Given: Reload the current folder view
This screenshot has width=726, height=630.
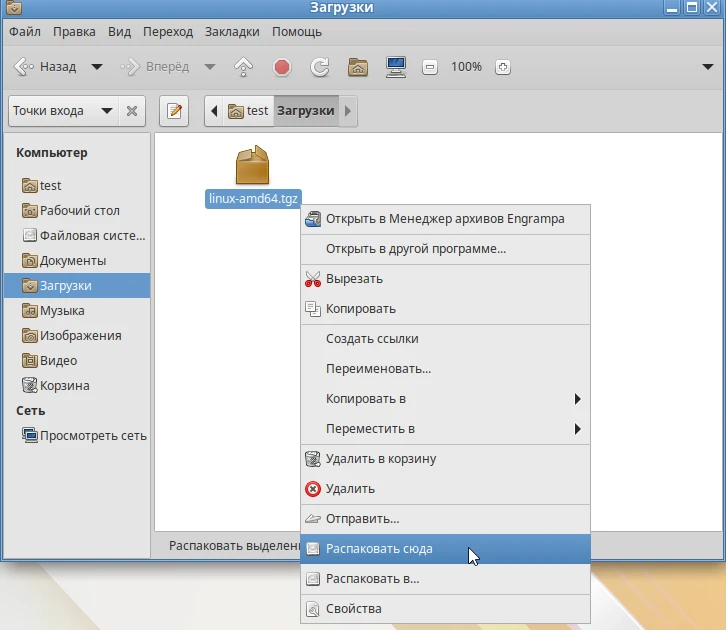Looking at the screenshot, I should tap(319, 67).
